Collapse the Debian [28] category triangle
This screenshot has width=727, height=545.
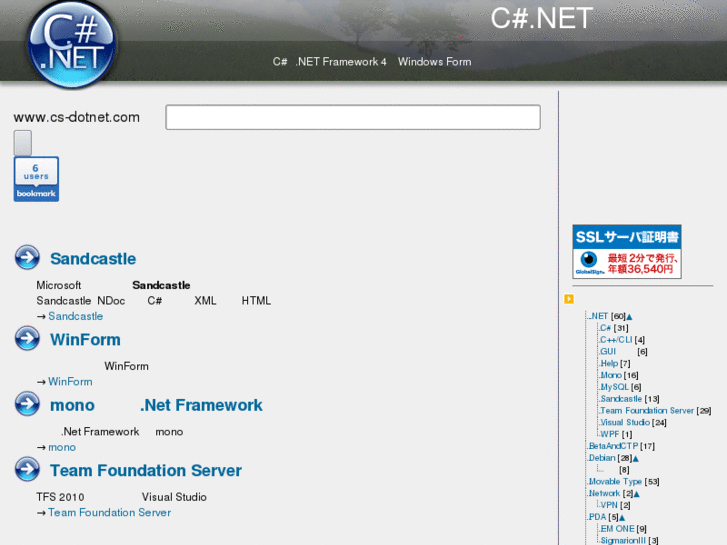[636, 459]
